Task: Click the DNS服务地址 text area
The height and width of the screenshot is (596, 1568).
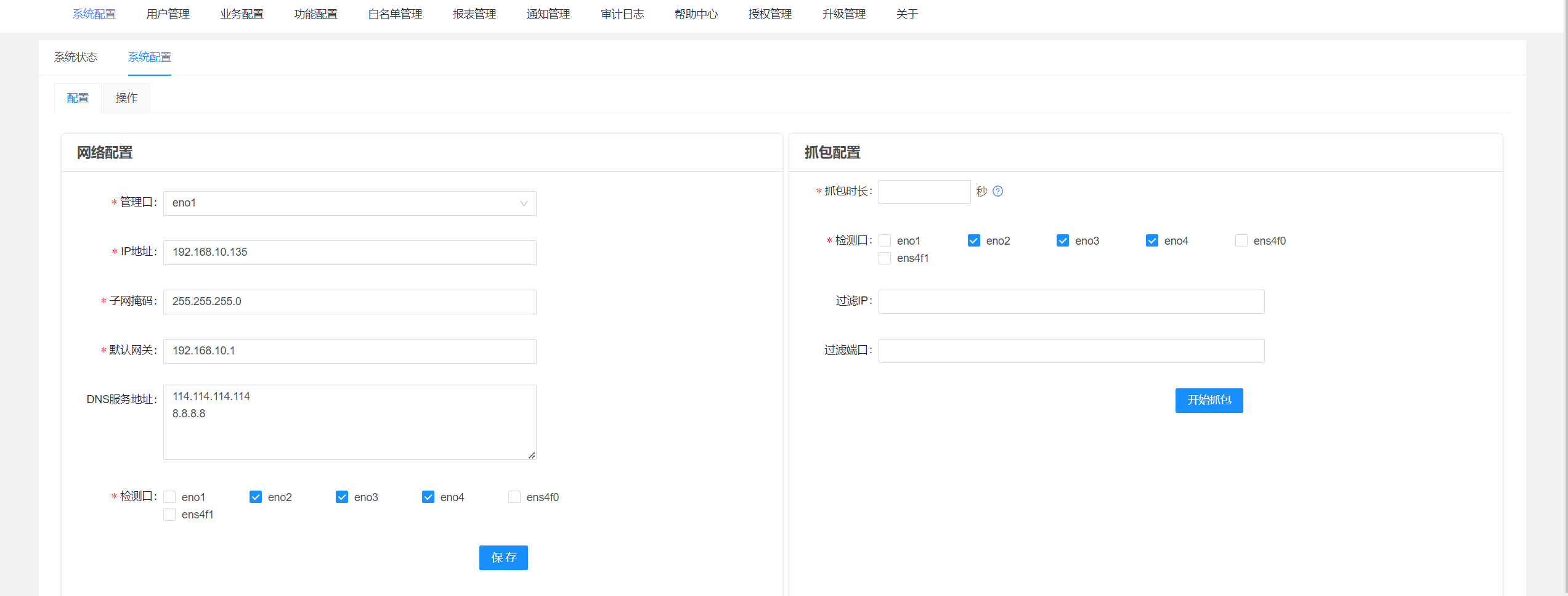Action: 349,422
